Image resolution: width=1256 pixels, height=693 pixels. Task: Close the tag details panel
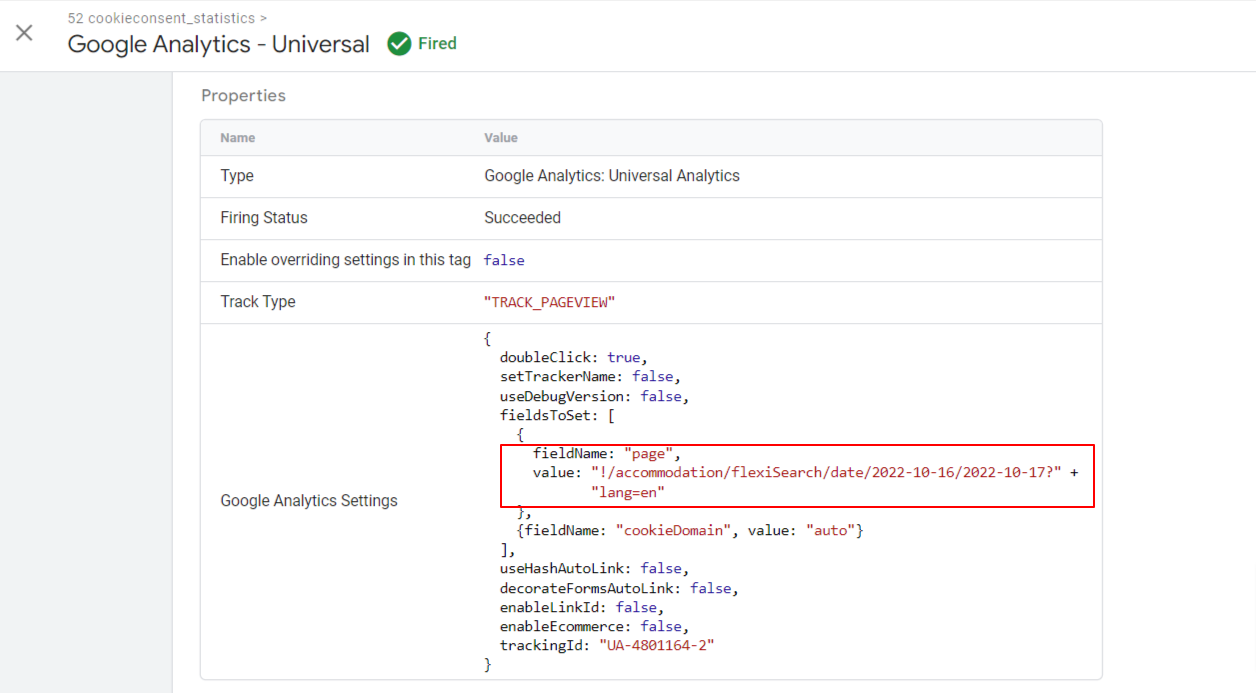(24, 33)
